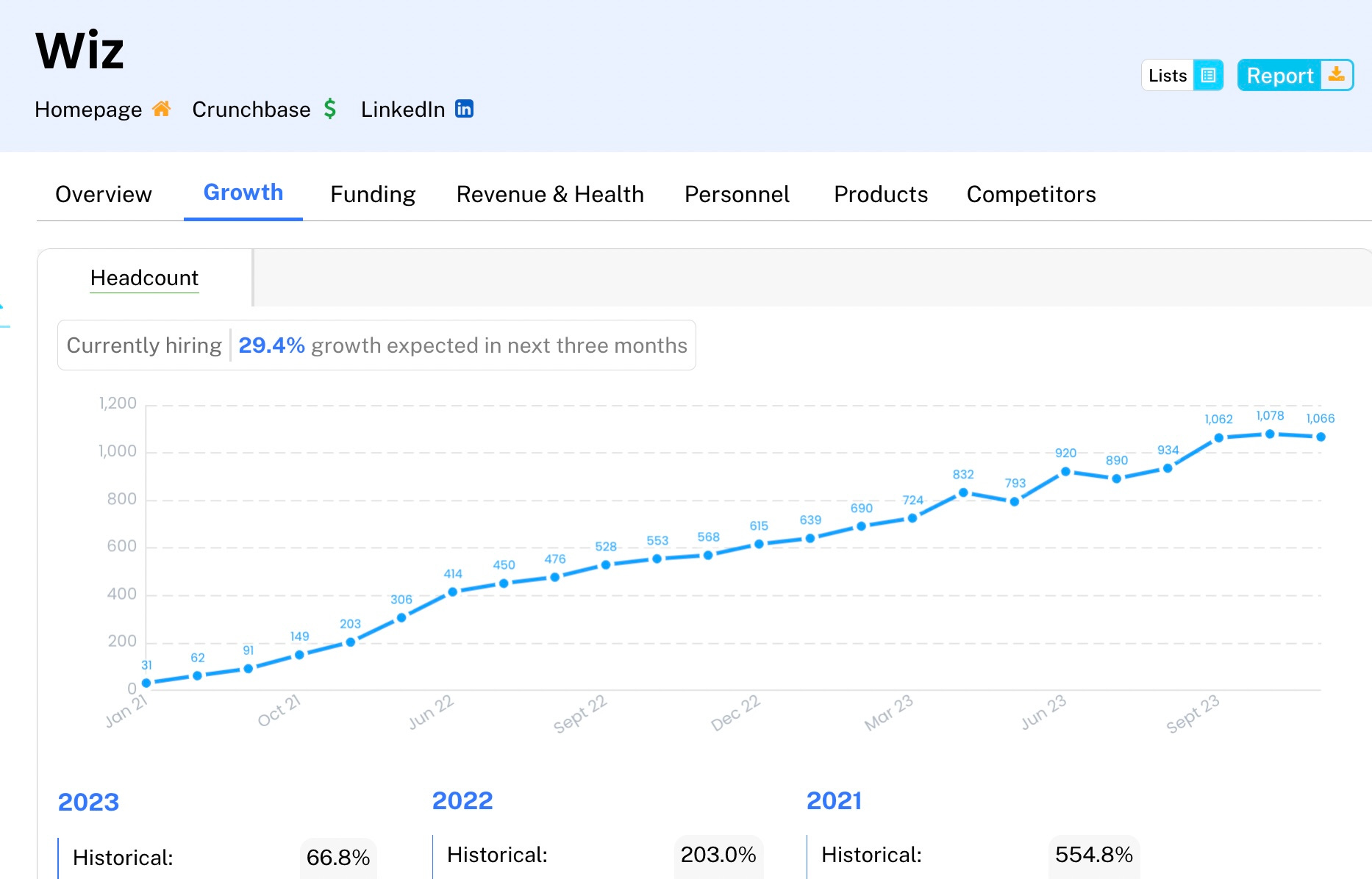Click the 2021 year heading
The width and height of the screenshot is (1372, 879).
pyautogui.click(x=835, y=800)
